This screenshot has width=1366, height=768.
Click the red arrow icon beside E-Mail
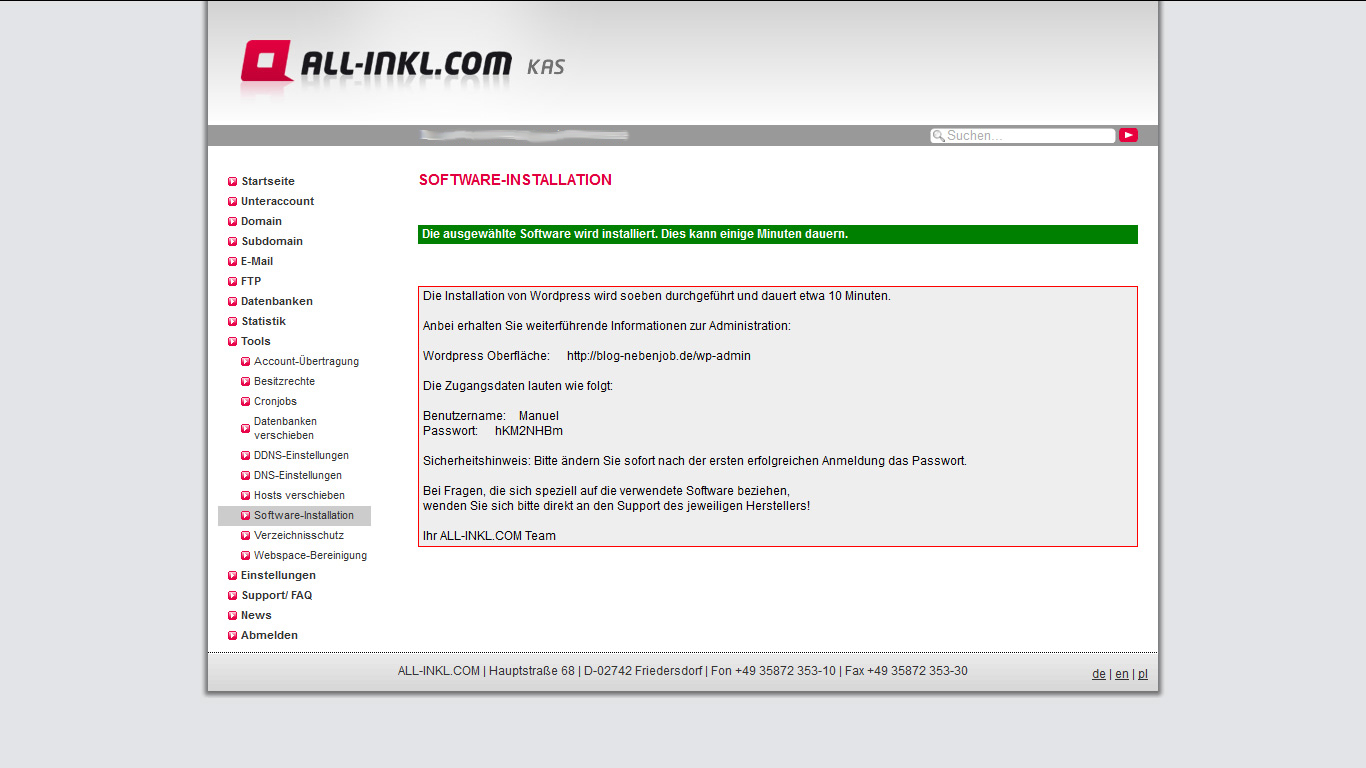click(x=232, y=262)
